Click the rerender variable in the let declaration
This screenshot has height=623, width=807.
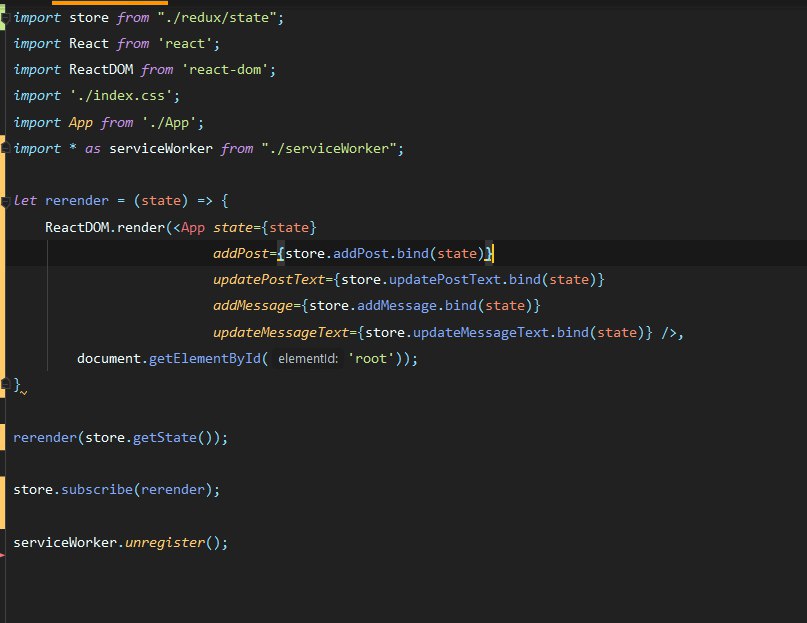(x=77, y=200)
